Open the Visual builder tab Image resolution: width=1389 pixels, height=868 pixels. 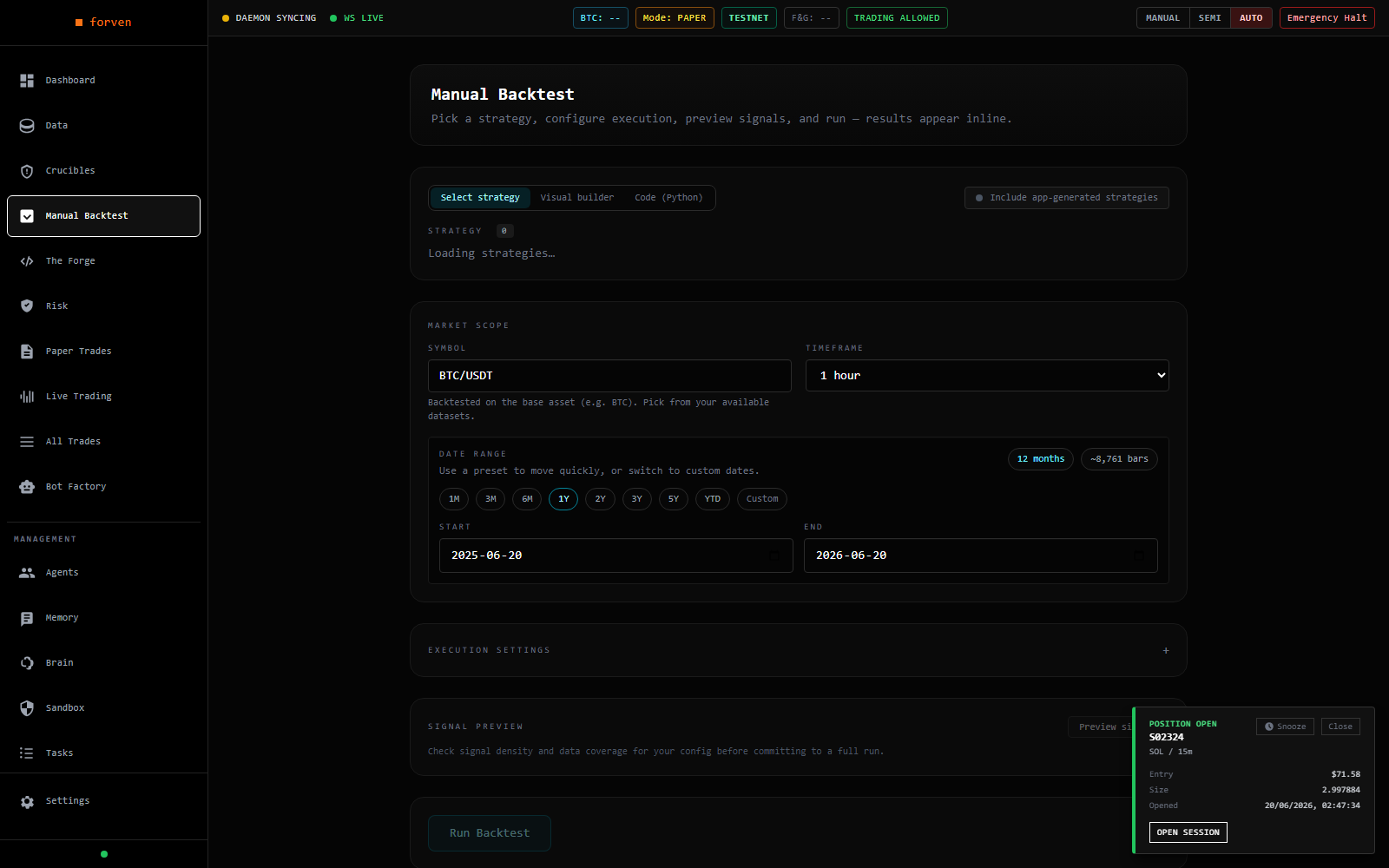pyautogui.click(x=577, y=198)
